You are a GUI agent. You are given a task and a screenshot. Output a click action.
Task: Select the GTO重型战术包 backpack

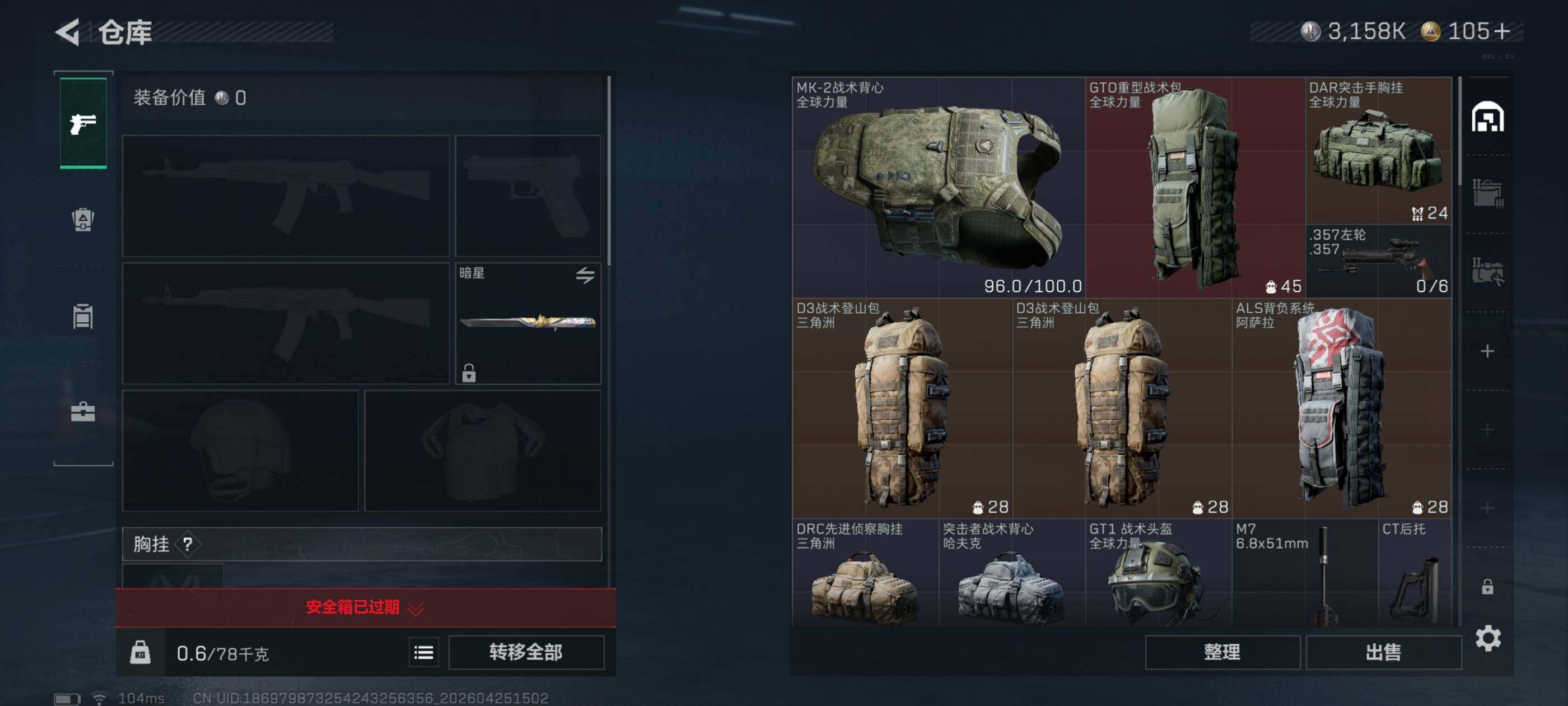point(1195,187)
